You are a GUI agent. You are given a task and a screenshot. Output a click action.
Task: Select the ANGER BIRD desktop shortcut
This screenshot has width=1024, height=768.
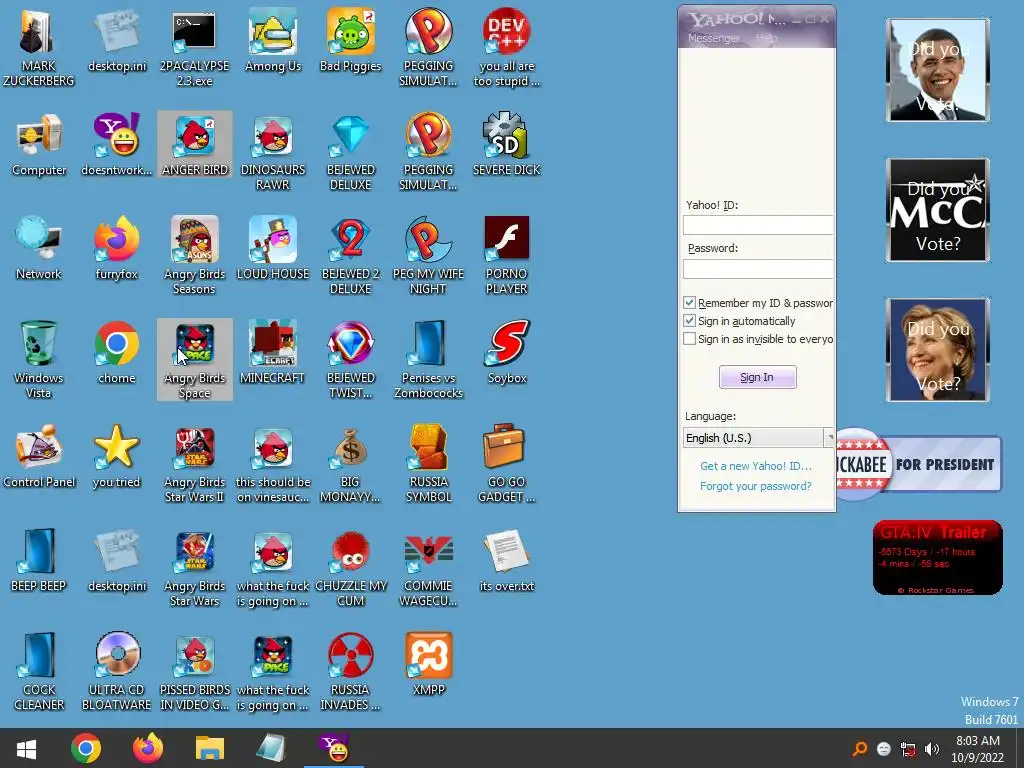pos(195,145)
